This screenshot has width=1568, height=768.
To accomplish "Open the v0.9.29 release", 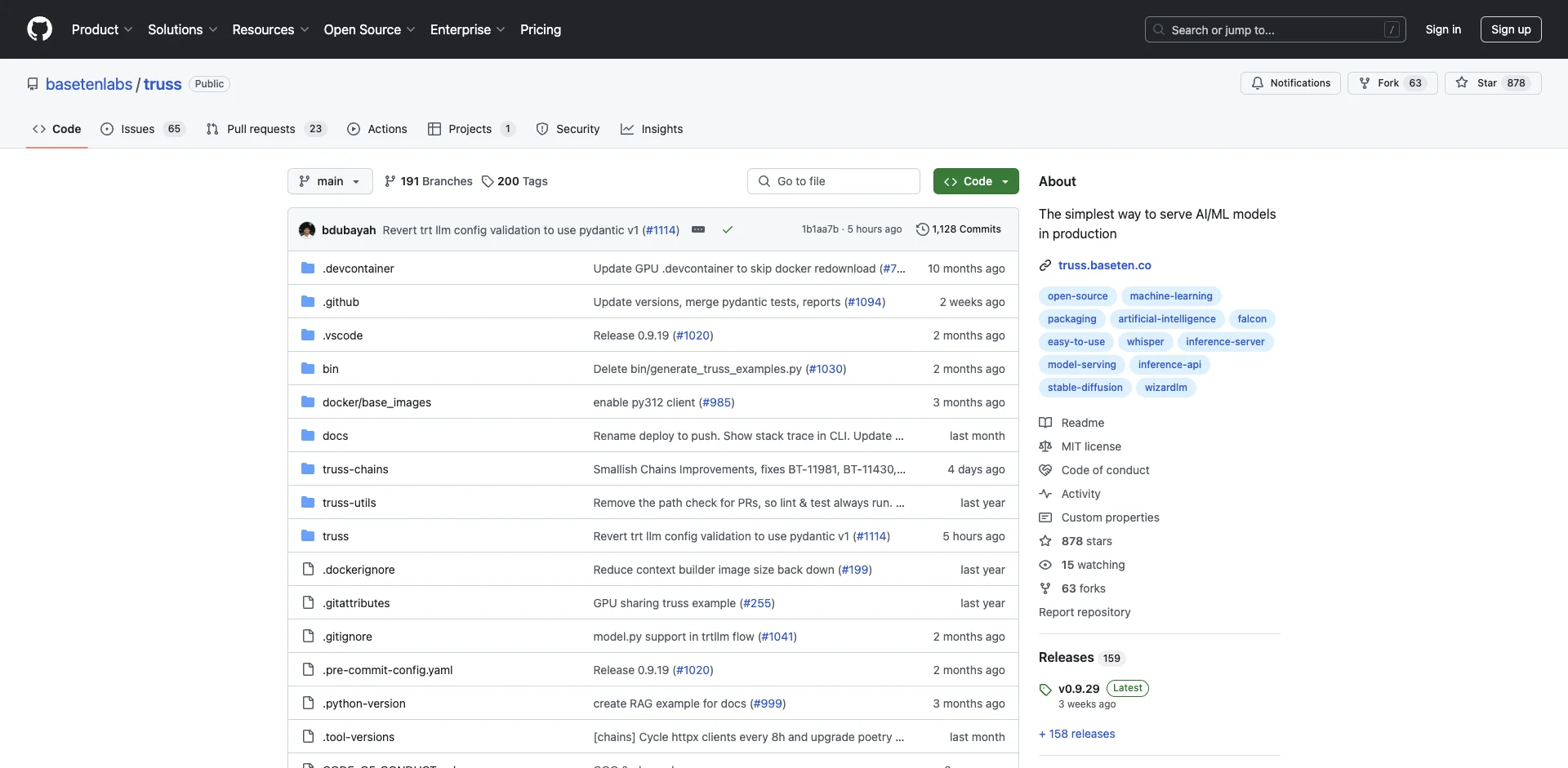I will click(x=1079, y=689).
